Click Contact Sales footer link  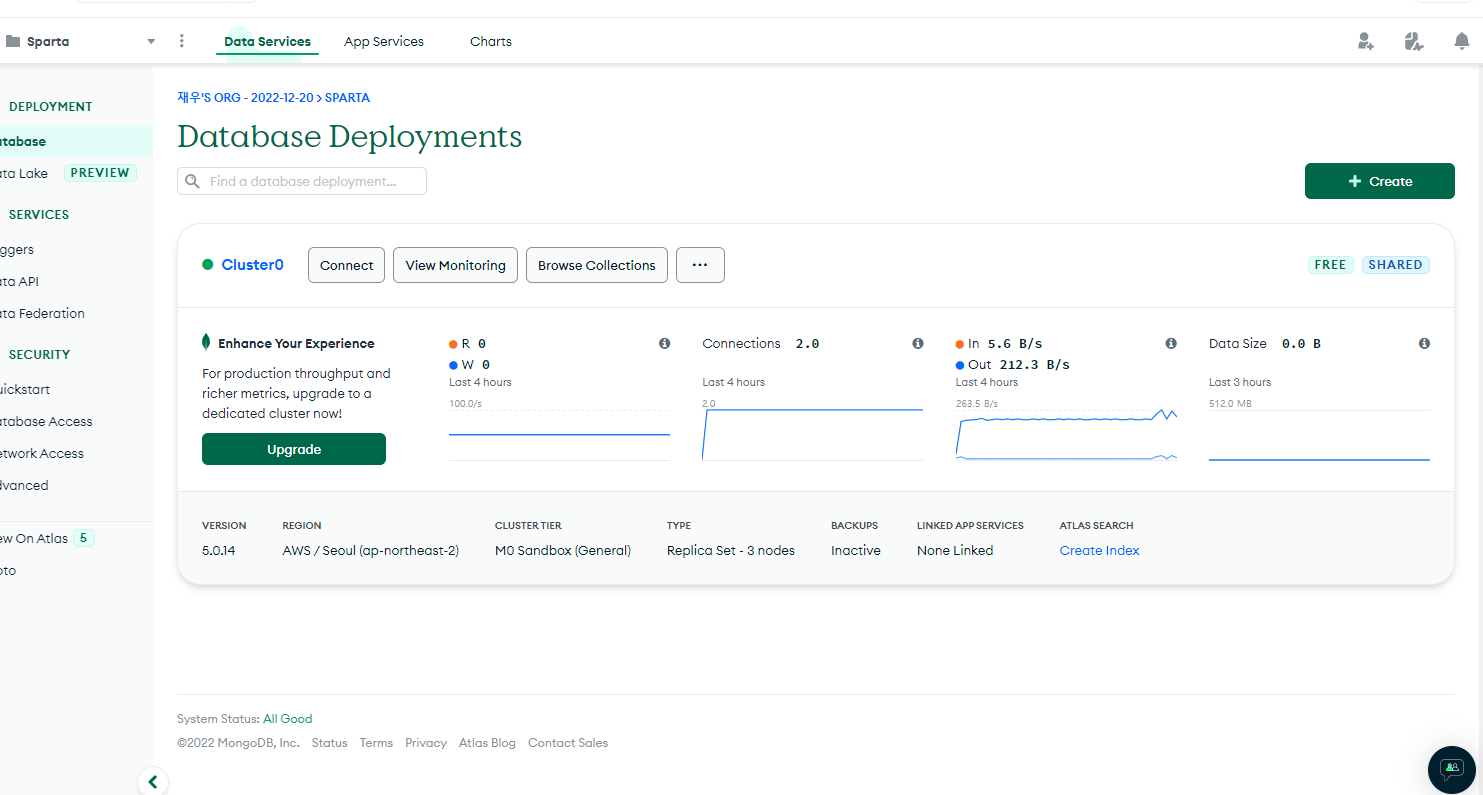click(x=568, y=743)
